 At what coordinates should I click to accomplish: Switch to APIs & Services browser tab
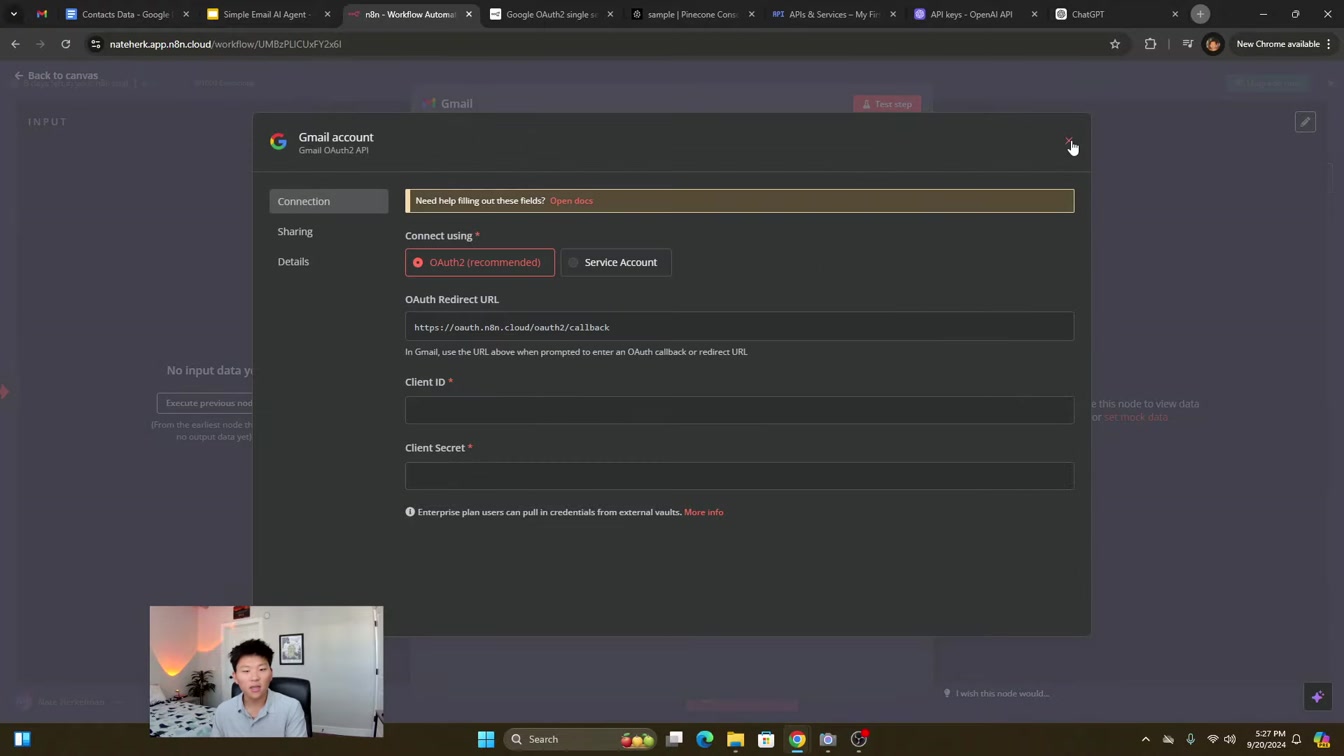(834, 14)
